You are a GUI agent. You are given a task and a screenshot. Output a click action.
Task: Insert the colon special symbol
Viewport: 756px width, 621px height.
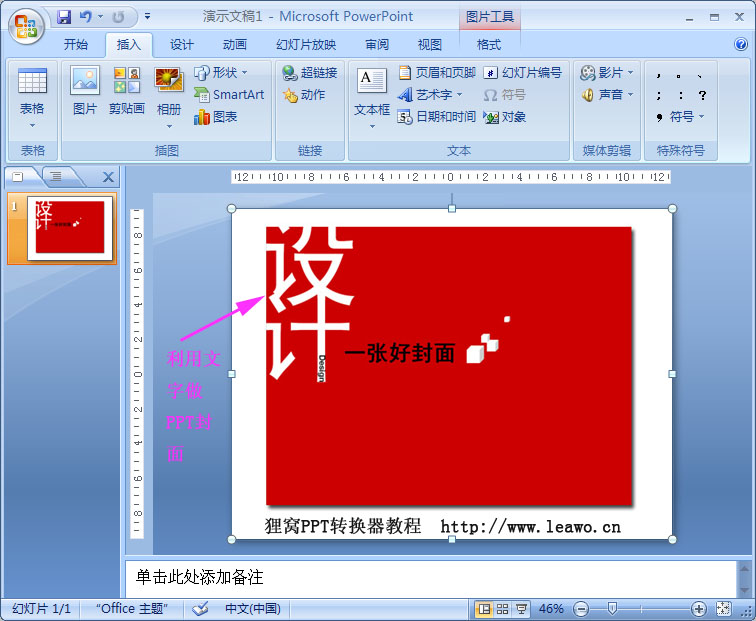click(680, 95)
